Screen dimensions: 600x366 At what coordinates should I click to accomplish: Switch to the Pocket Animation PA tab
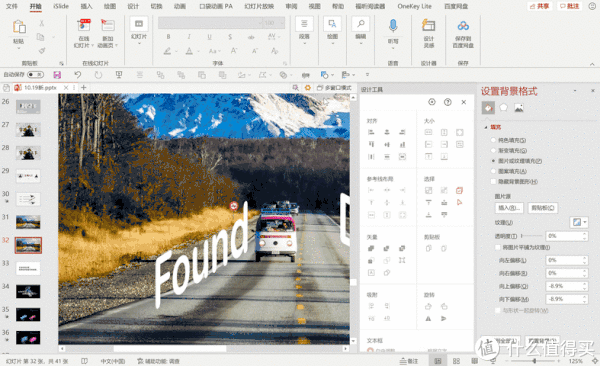pyautogui.click(x=216, y=6)
